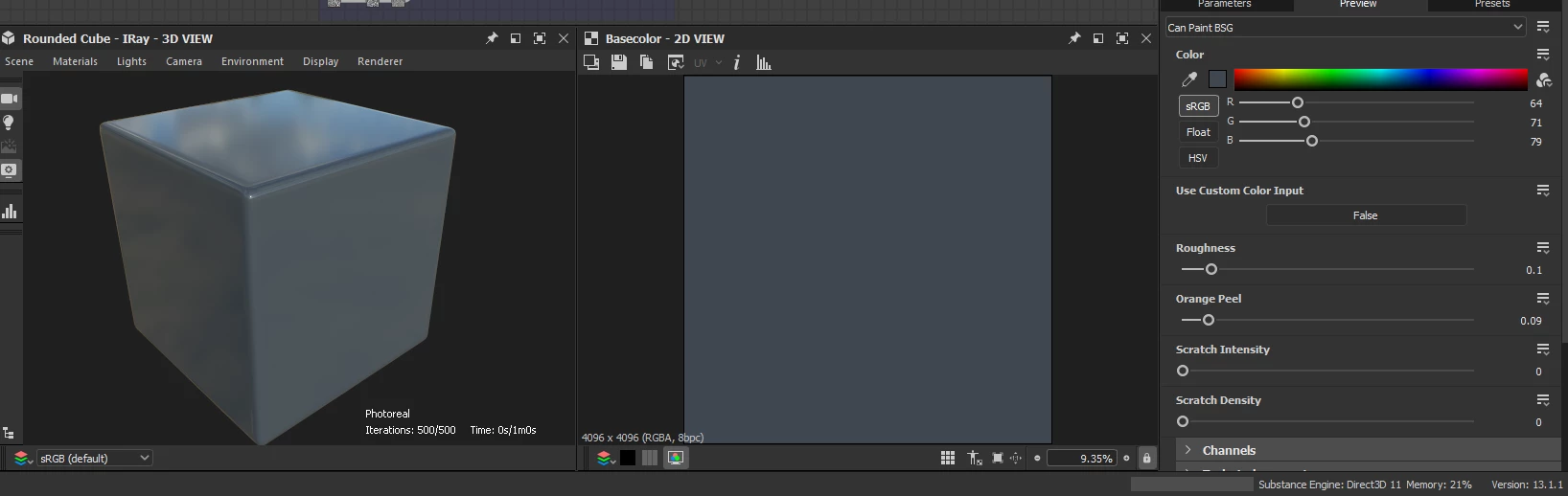
Task: Toggle fullscreen for the 3D VIEW panel
Action: [540, 38]
